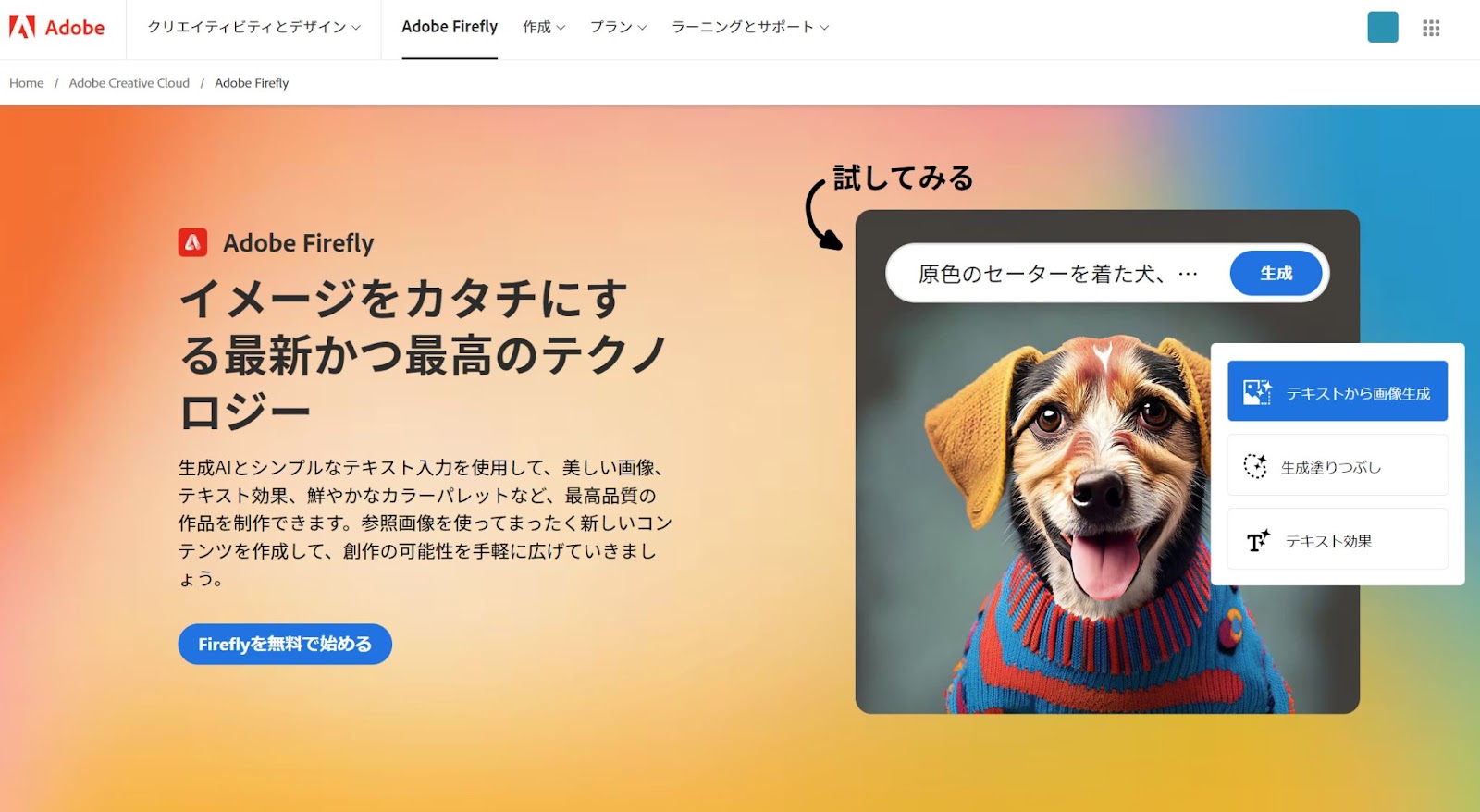Expand the プラン dropdown
This screenshot has width=1480, height=812.
[619, 28]
